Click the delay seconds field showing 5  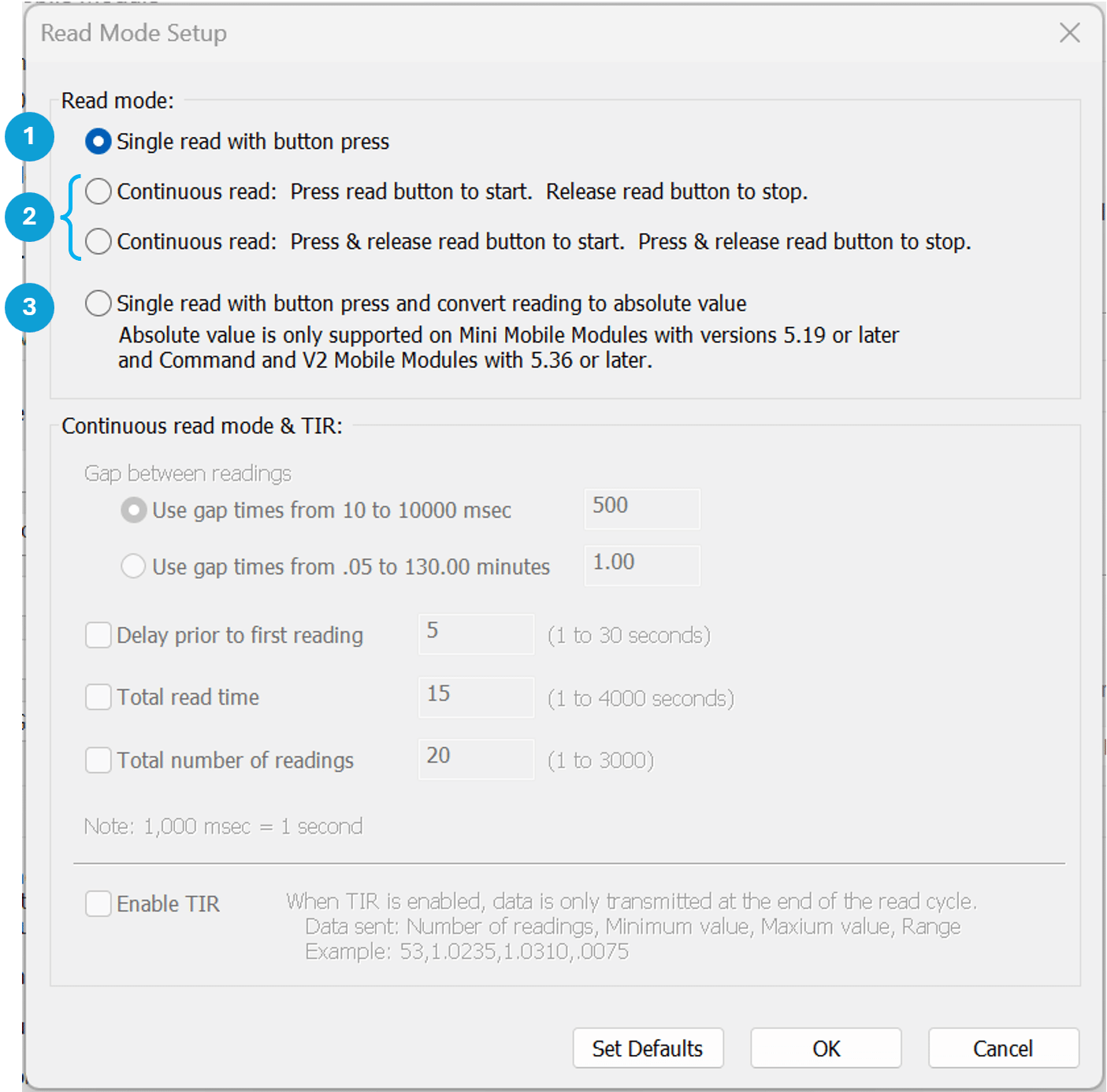click(476, 634)
